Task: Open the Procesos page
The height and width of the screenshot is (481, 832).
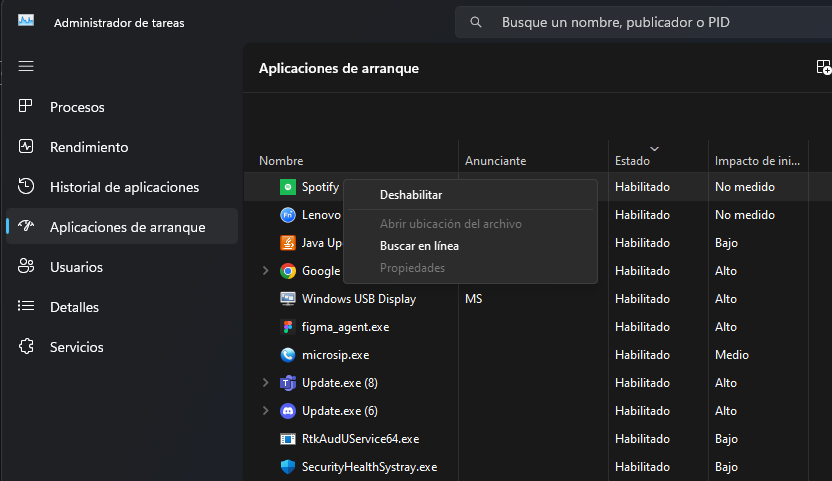Action: point(122,107)
